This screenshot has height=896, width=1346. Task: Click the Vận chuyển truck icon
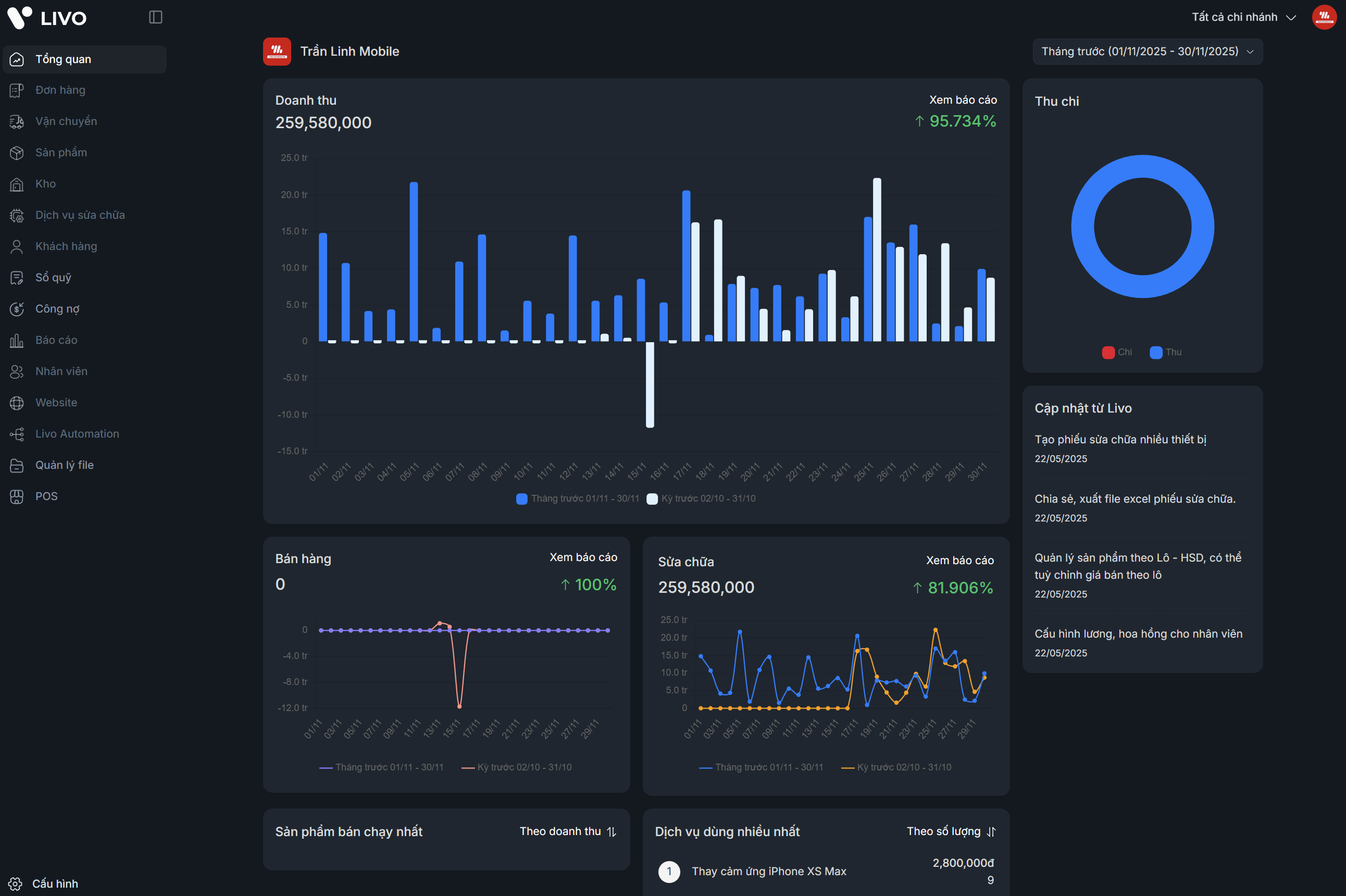17,121
